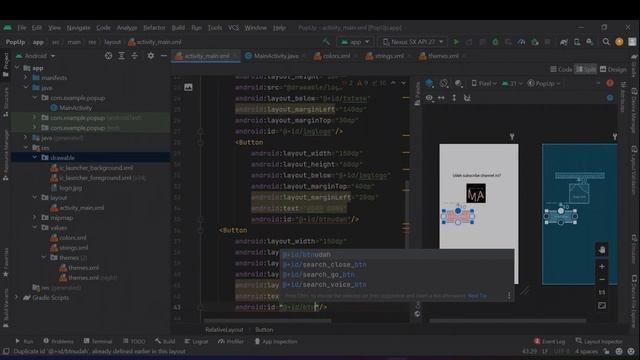Open the Logcat tool window
This screenshot has width=640, height=360.
(x=196, y=341)
